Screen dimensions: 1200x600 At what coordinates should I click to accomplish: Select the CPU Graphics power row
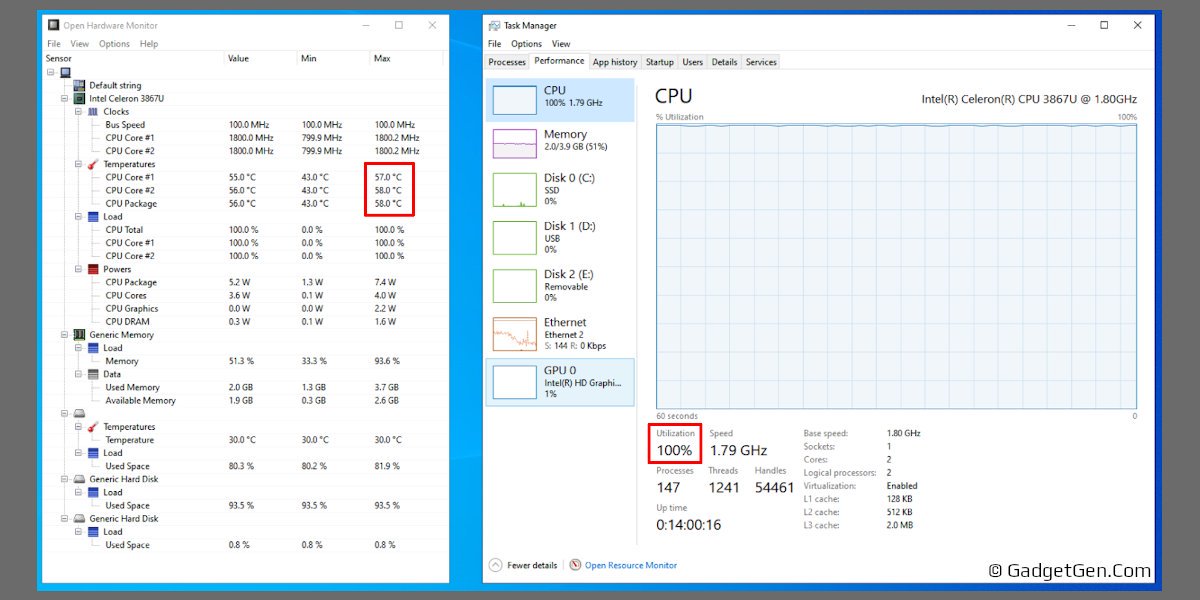pyautogui.click(x=243, y=308)
